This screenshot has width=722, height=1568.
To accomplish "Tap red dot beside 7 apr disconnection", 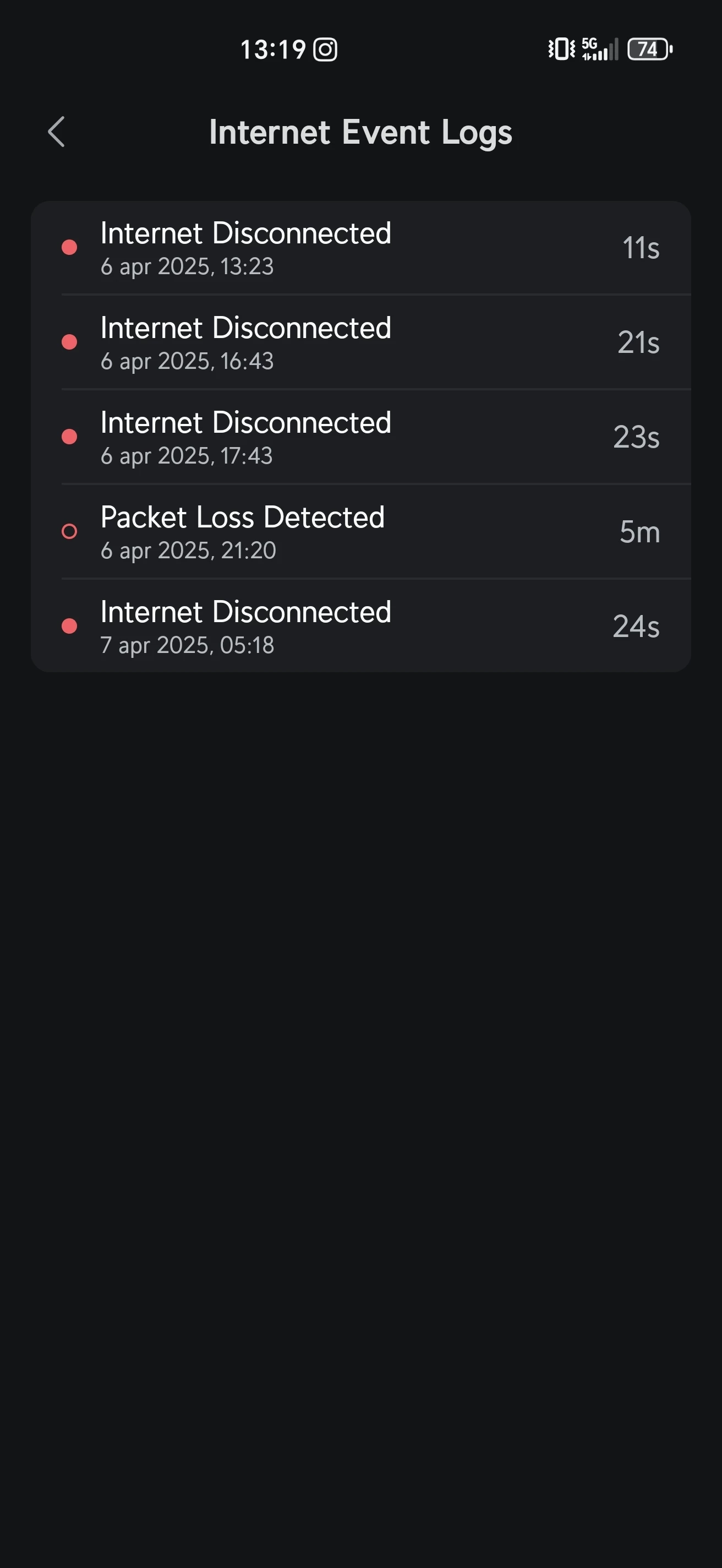I will pos(69,626).
